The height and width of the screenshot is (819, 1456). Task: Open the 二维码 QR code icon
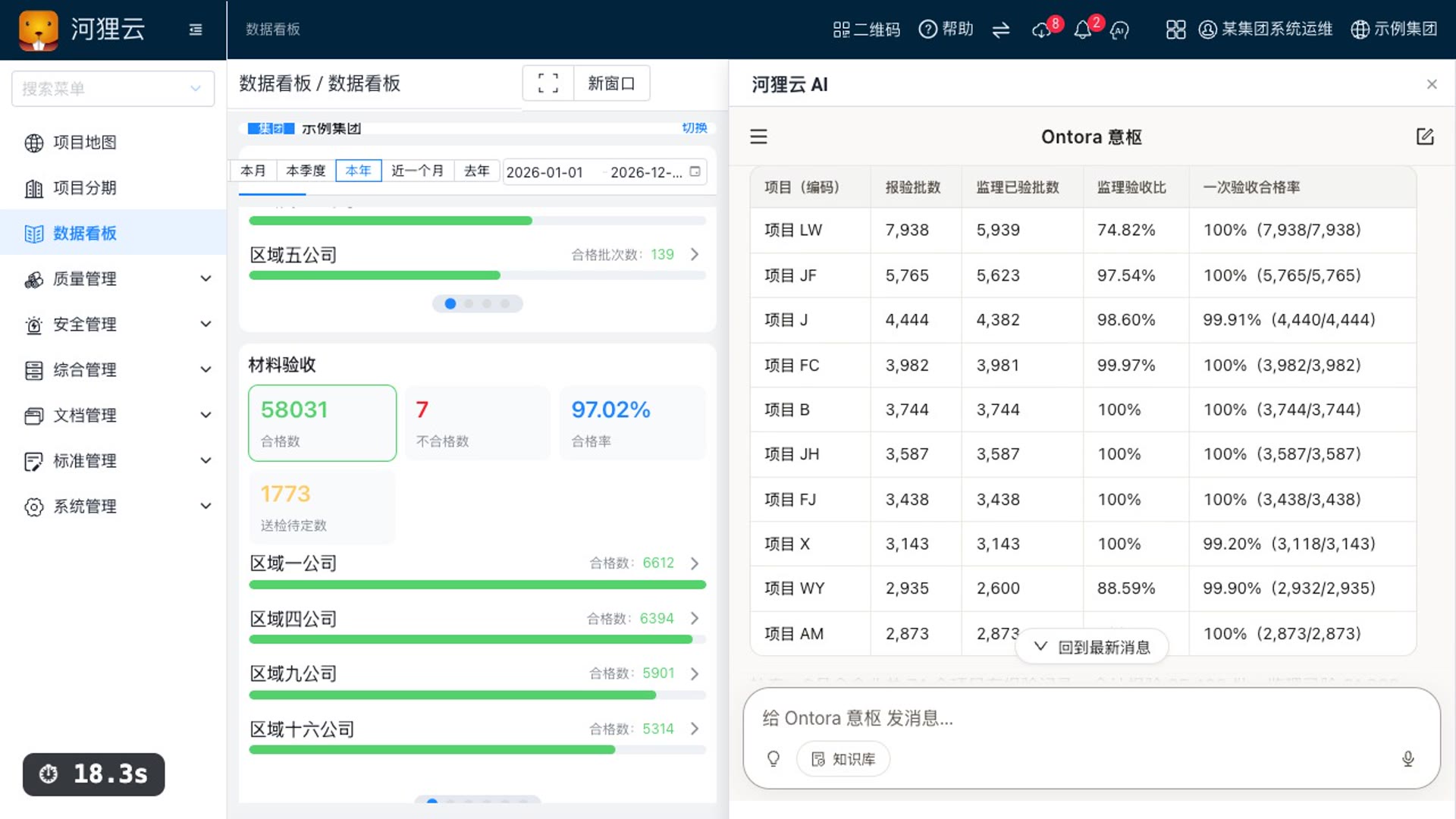pos(866,30)
